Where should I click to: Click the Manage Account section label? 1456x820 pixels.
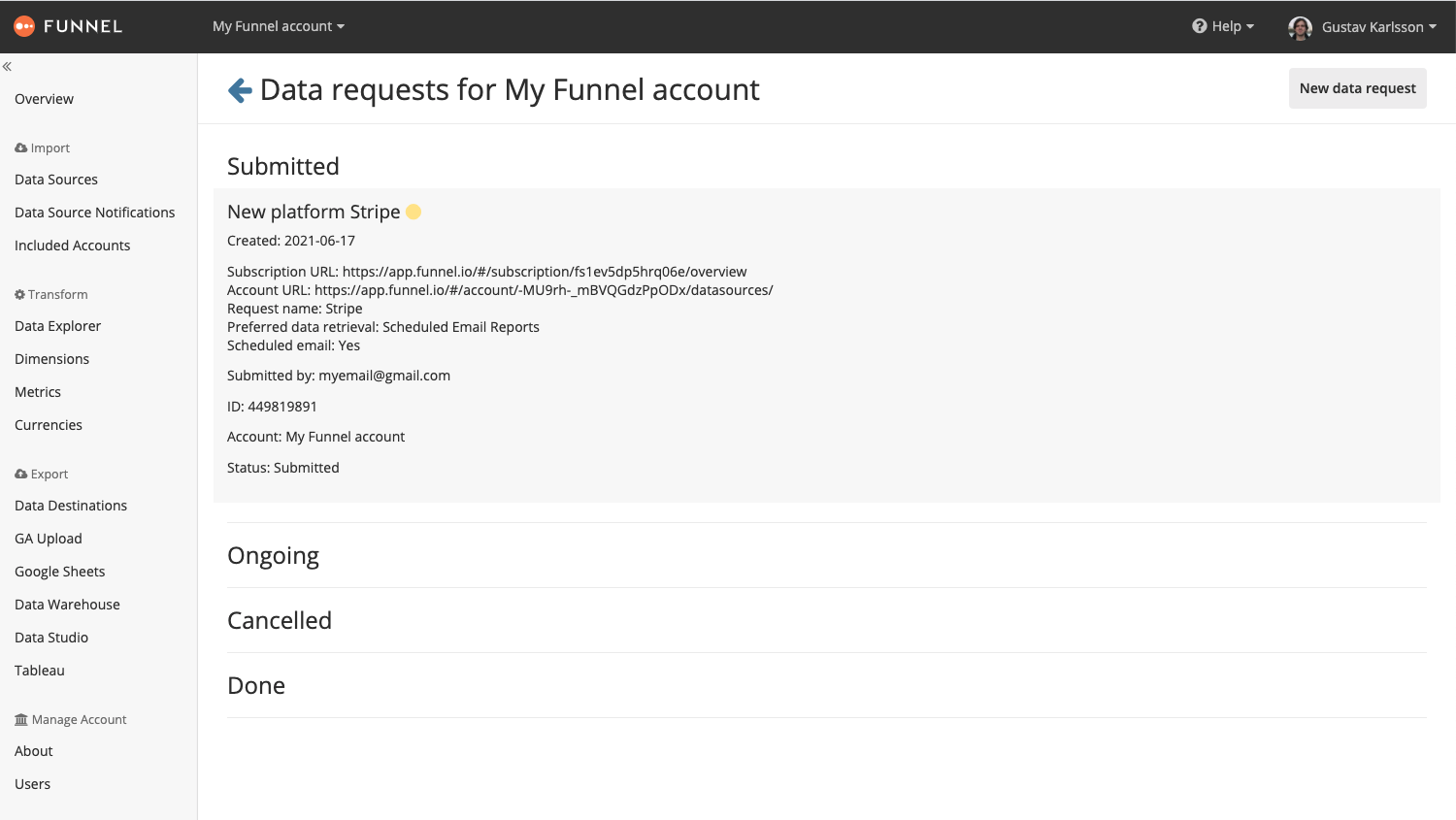coord(80,720)
